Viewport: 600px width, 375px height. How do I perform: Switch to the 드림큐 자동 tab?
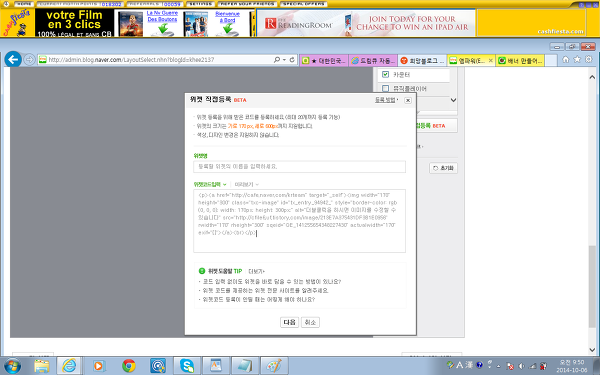[373, 60]
